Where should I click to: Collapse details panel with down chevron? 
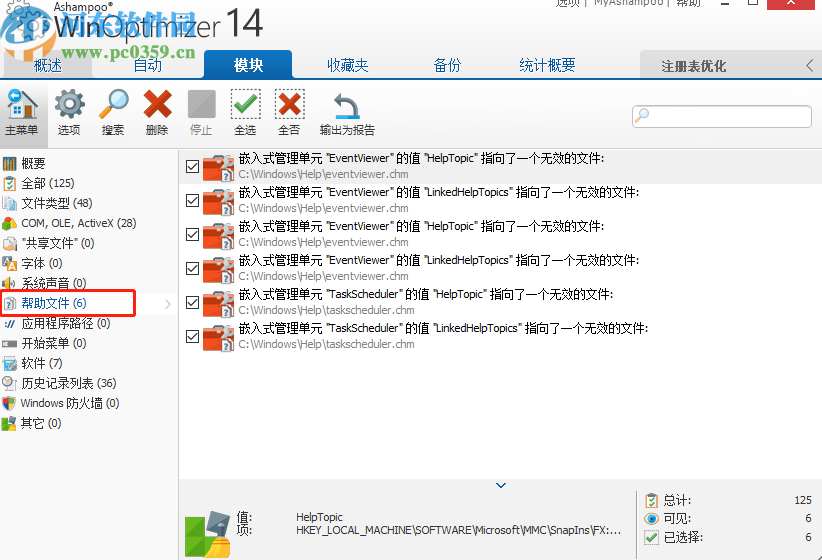point(501,486)
